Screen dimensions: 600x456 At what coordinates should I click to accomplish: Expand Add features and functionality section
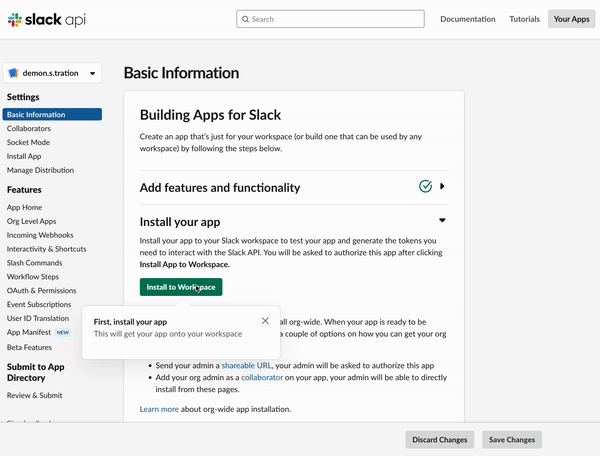pos(442,186)
